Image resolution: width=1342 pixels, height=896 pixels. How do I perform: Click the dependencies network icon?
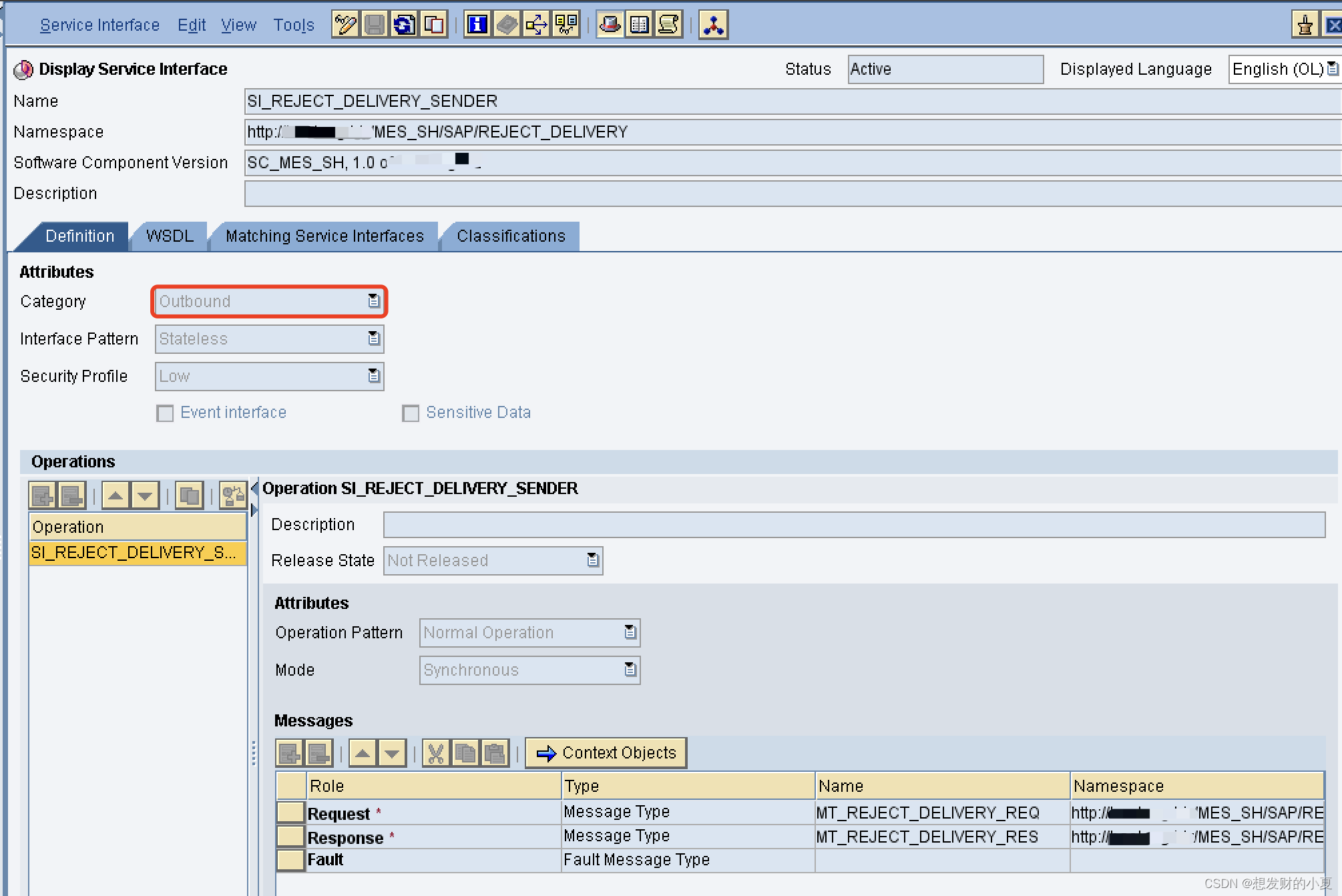(713, 25)
